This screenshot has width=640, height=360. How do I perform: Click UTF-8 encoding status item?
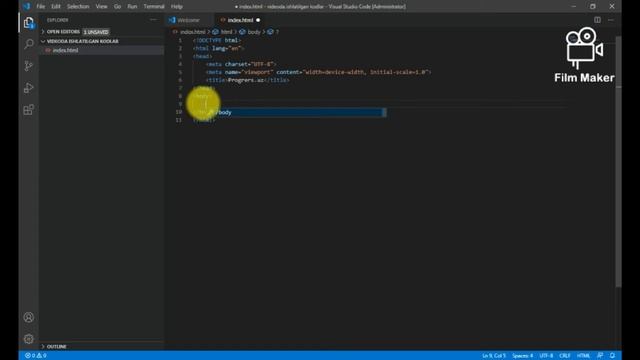point(546,356)
